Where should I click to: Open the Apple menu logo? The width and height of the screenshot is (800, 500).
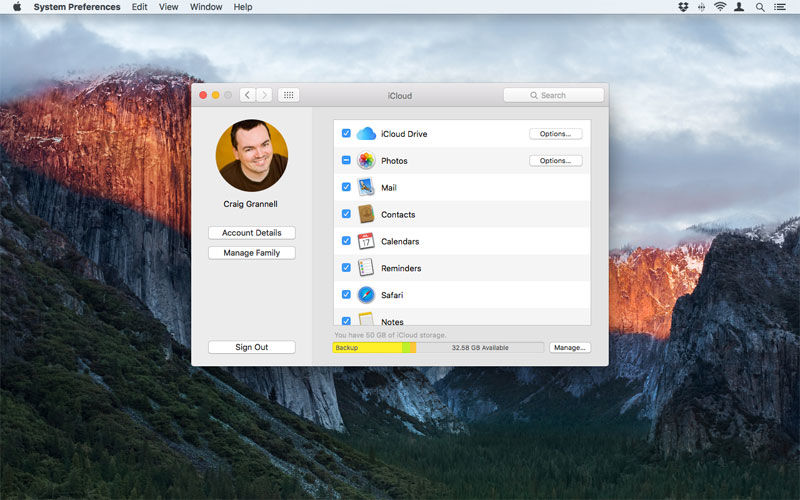[17, 7]
